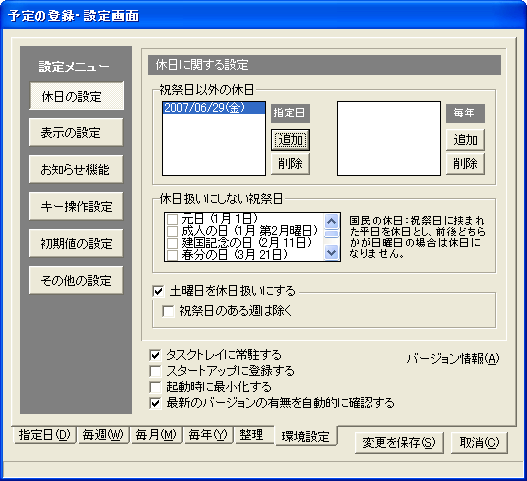527x481 pixels.
Task: Uncheck 土曜日を休日扱いにする checkbox
Action: (158, 291)
